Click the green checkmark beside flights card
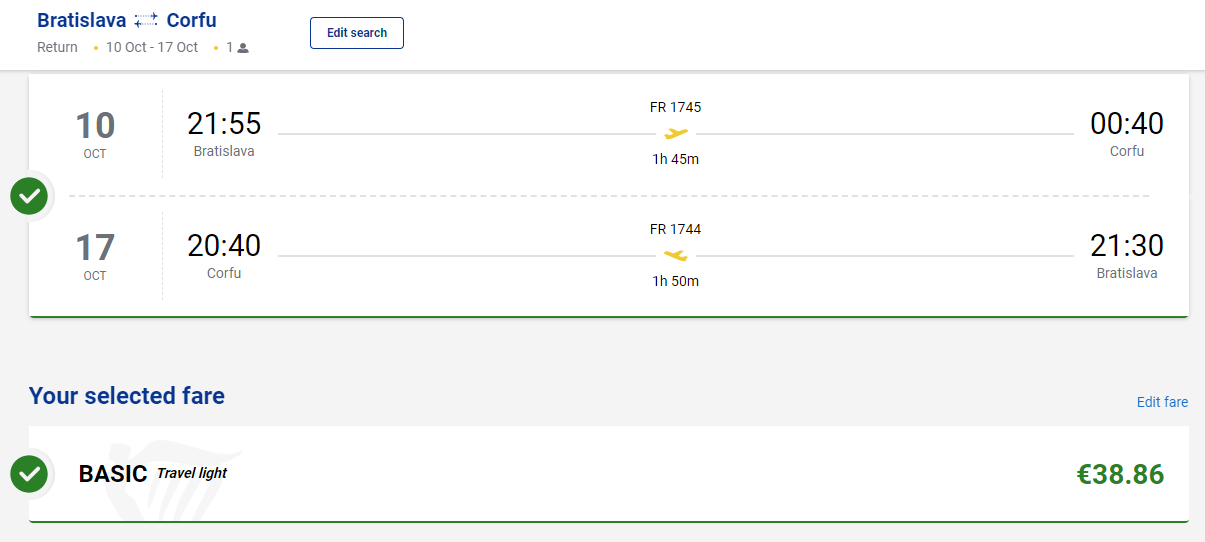Image resolution: width=1205 pixels, height=542 pixels. (29, 195)
